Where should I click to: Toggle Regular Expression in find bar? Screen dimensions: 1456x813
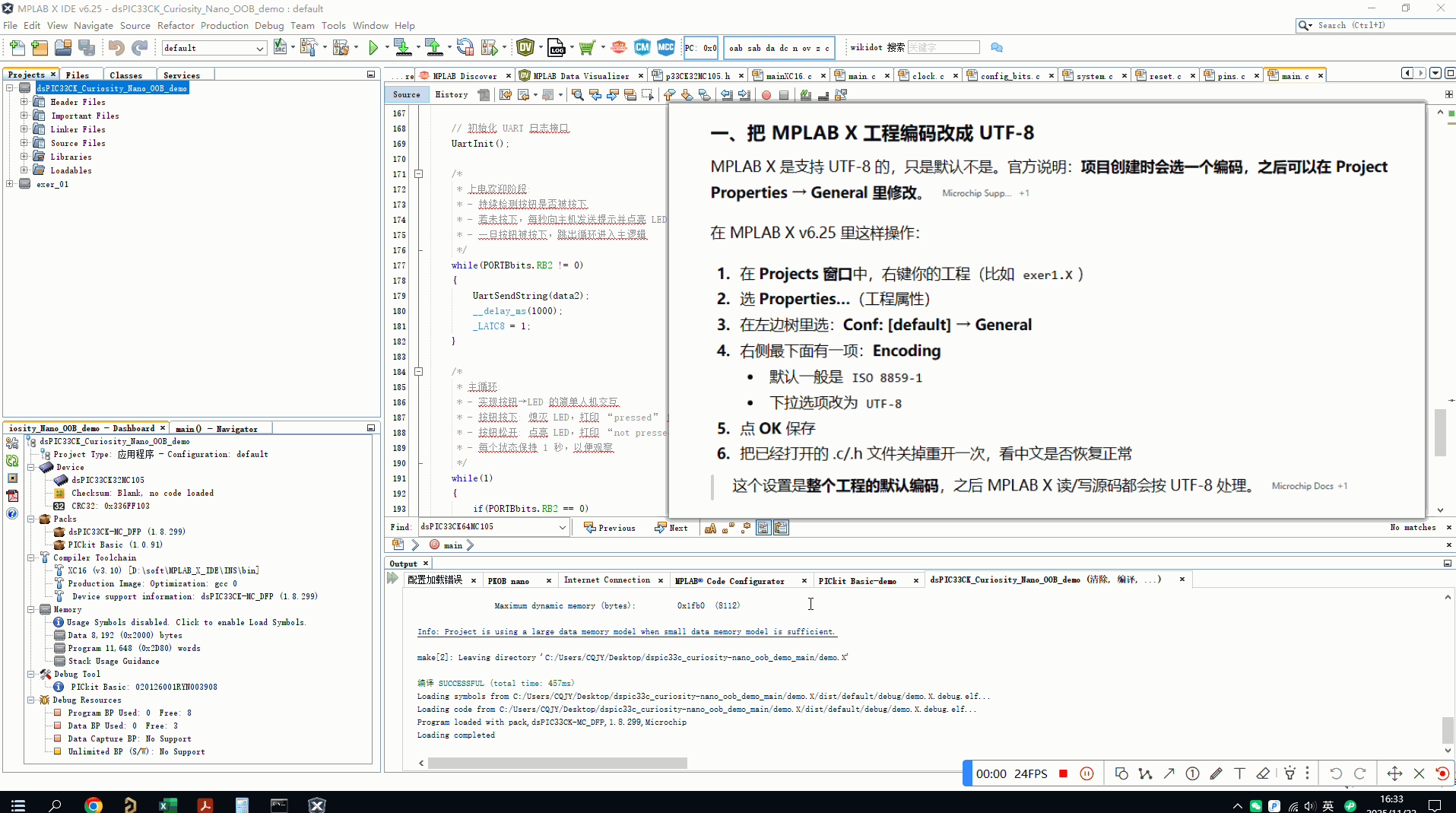pyautogui.click(x=746, y=528)
